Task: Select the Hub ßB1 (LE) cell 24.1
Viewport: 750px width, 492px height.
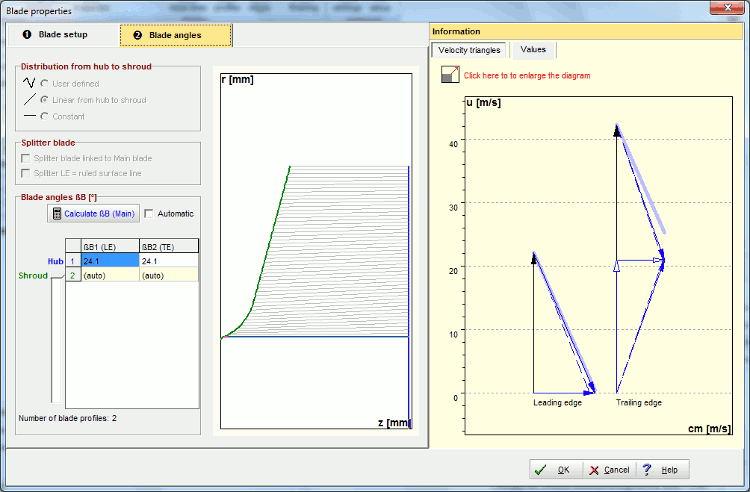Action: click(110, 261)
